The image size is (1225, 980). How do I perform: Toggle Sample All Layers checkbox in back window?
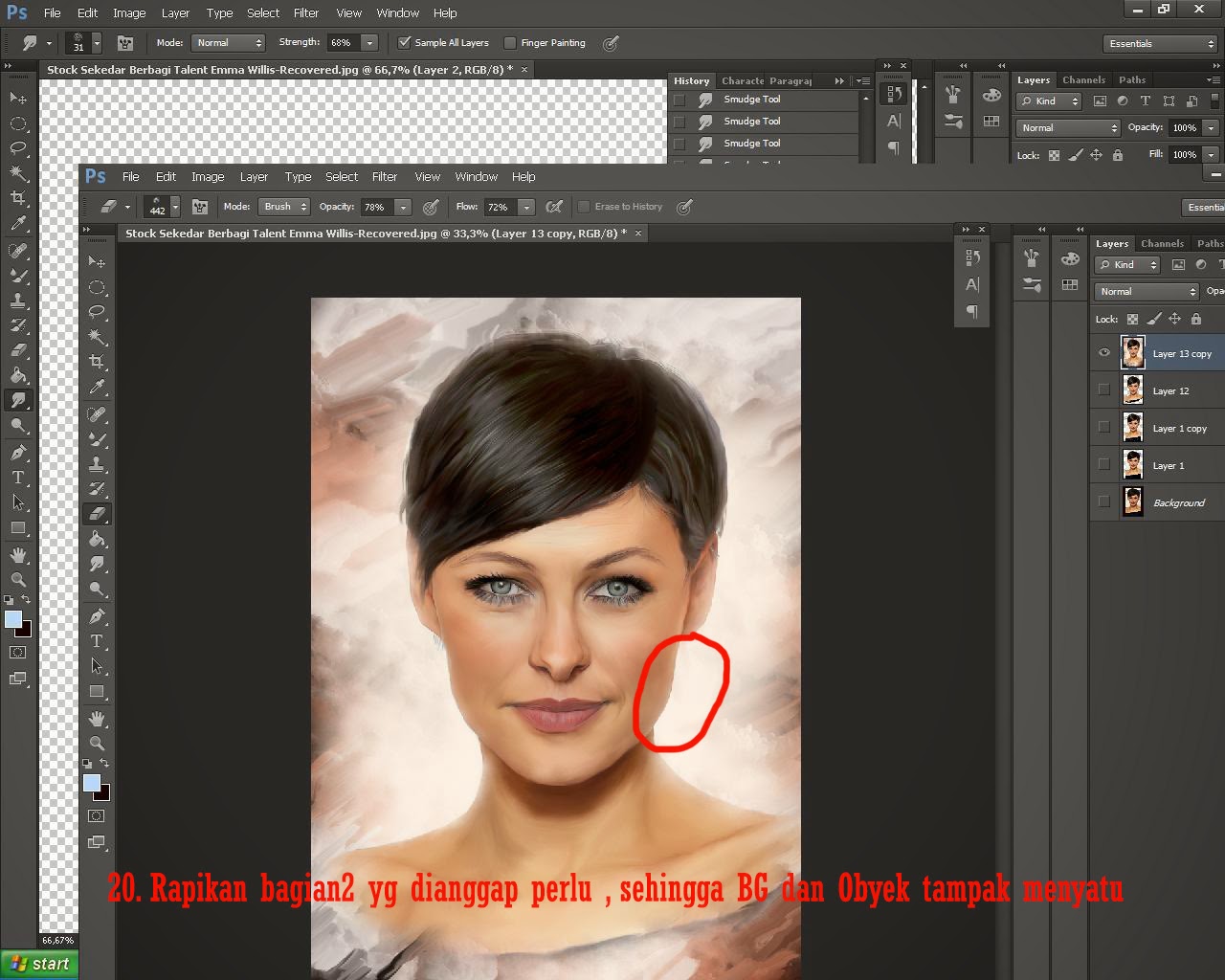point(405,43)
